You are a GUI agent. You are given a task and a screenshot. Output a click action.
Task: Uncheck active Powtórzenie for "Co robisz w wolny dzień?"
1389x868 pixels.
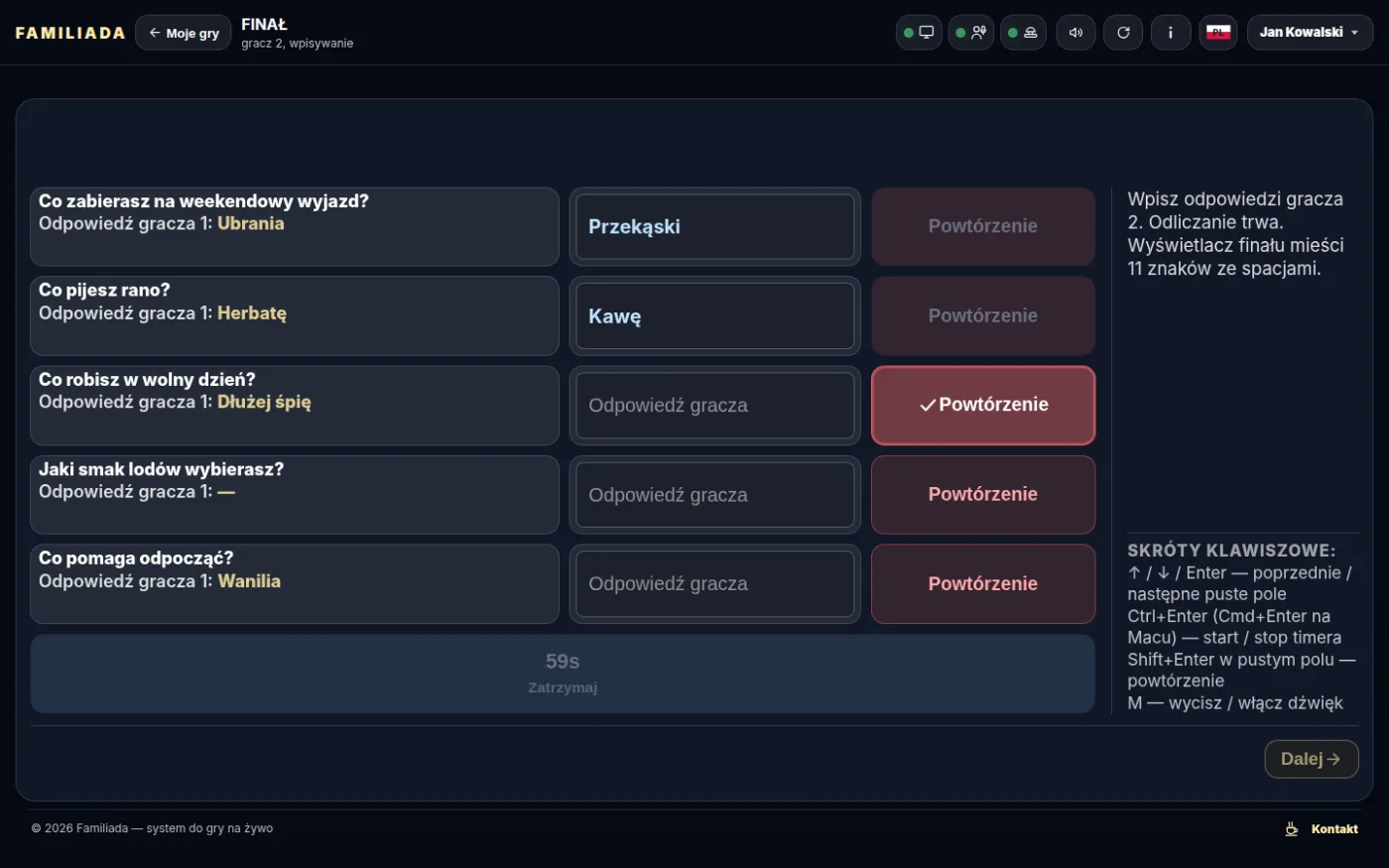coord(983,405)
